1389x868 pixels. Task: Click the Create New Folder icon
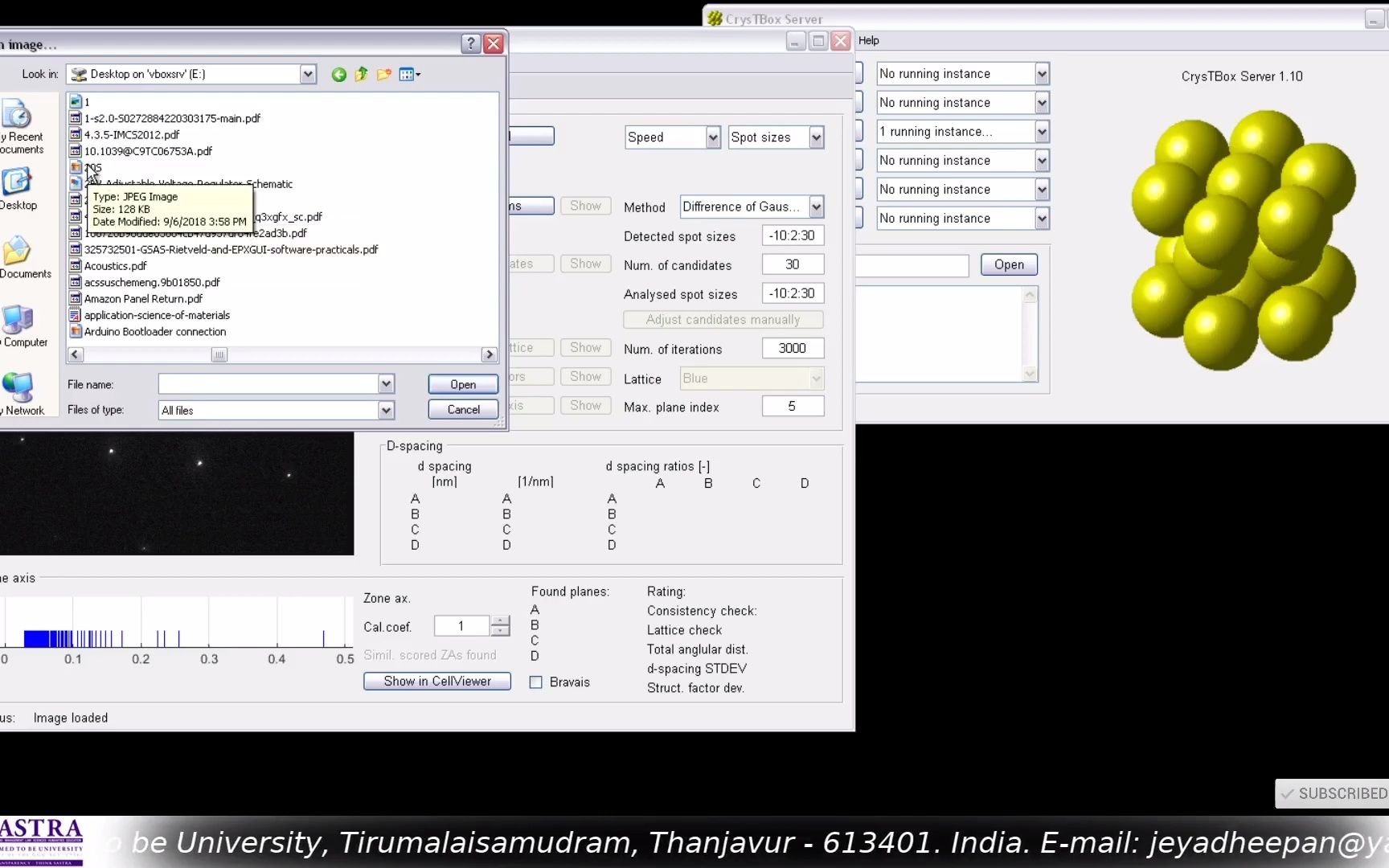pos(383,74)
